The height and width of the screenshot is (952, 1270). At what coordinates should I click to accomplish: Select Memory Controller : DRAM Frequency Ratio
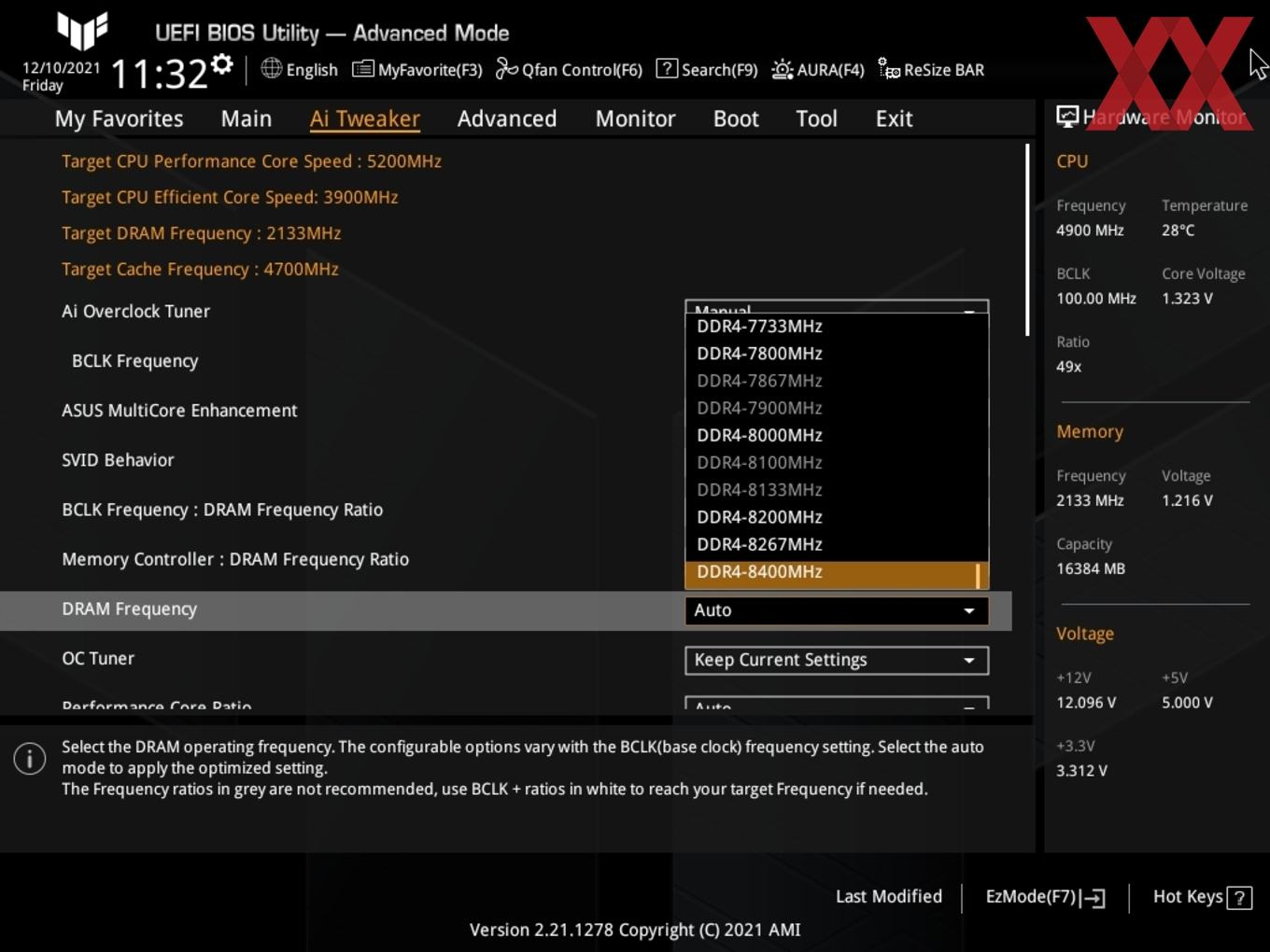pos(235,559)
